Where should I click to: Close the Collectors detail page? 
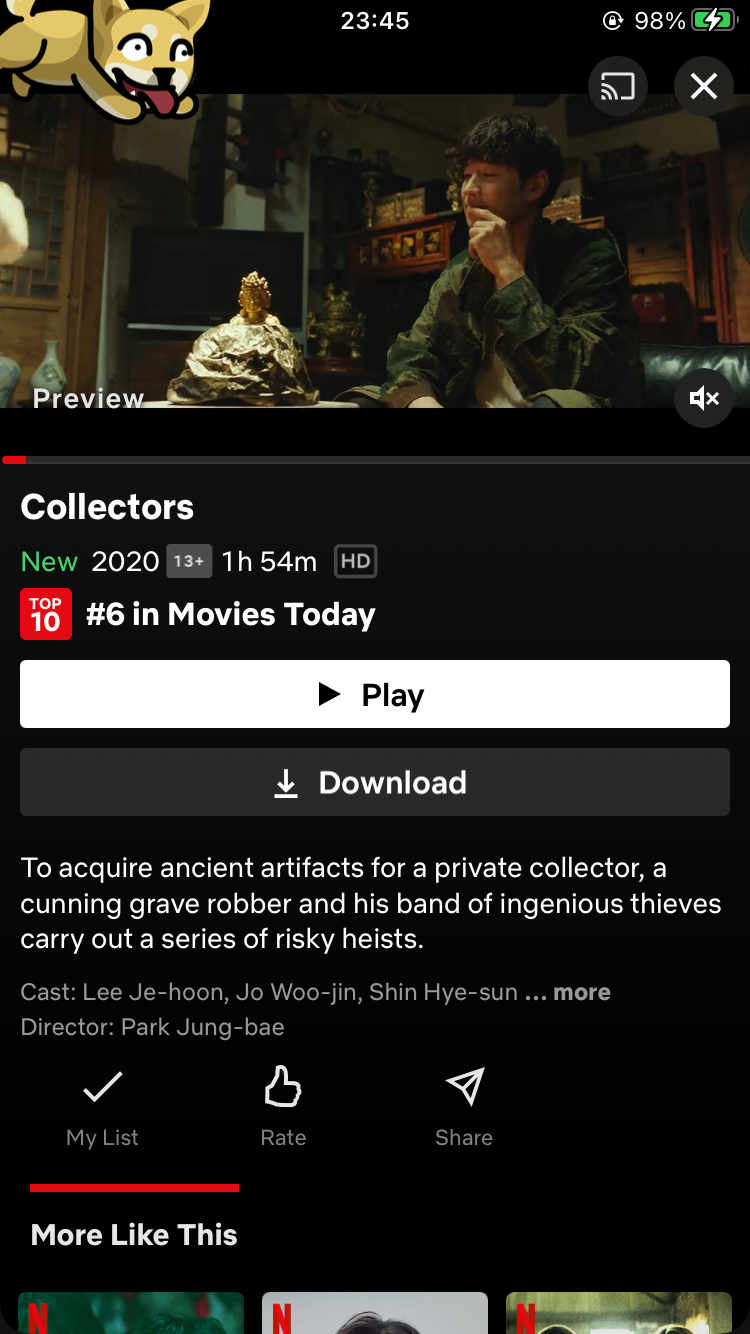pos(704,87)
